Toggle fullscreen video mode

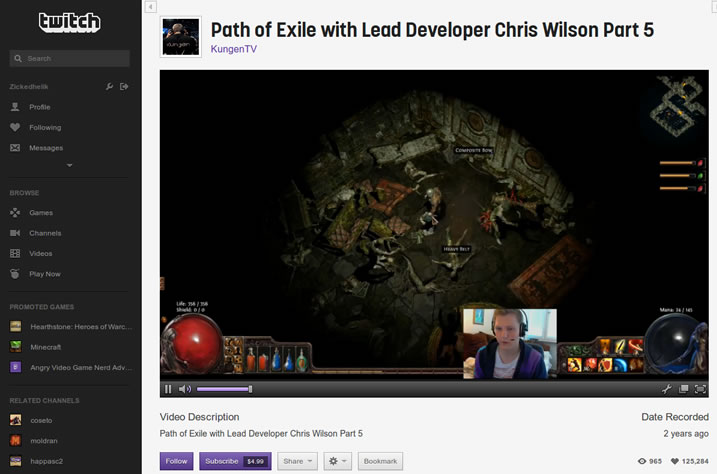[x=700, y=389]
